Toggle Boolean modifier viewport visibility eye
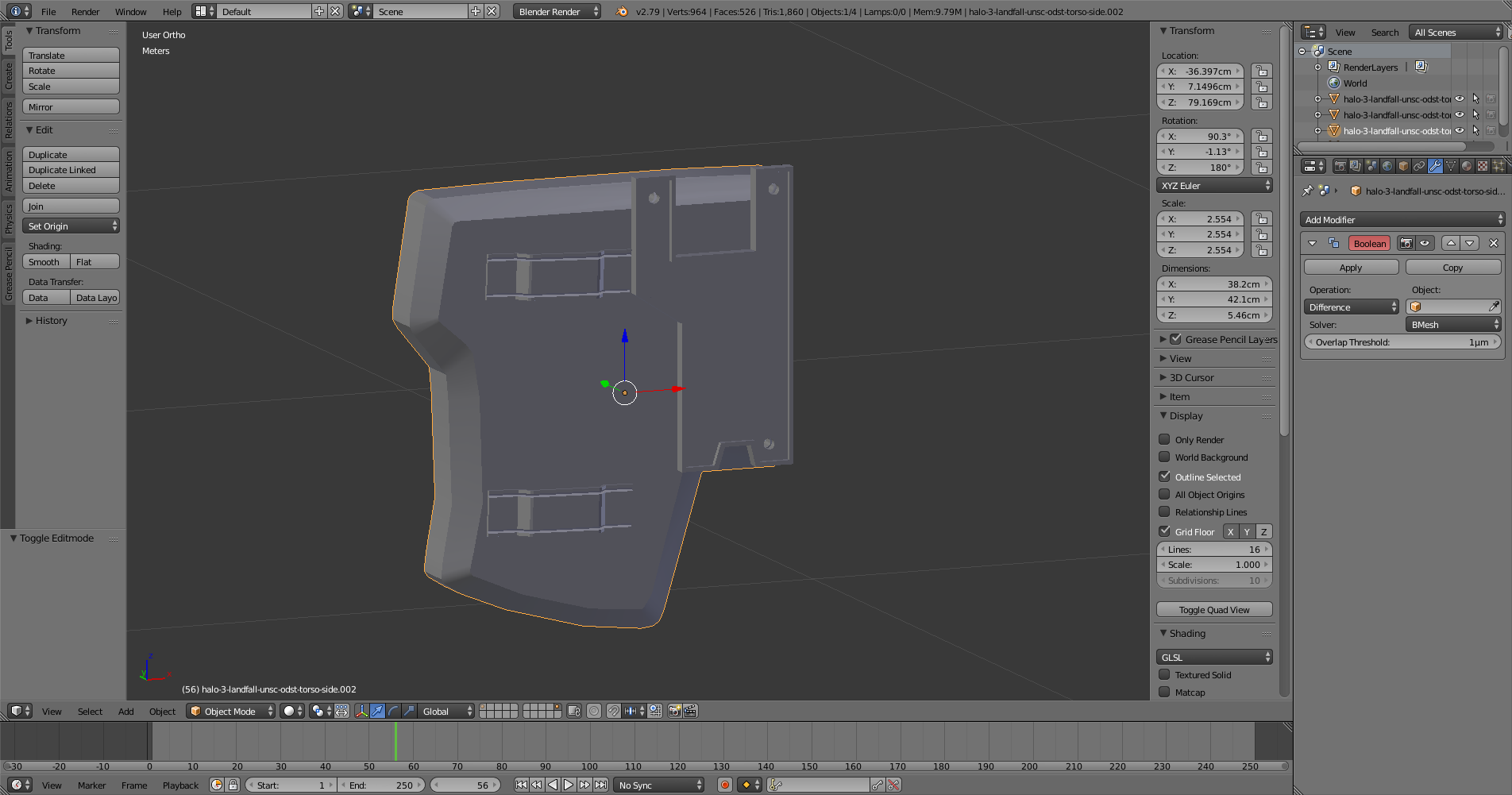This screenshot has height=795, width=1512. [x=1425, y=243]
